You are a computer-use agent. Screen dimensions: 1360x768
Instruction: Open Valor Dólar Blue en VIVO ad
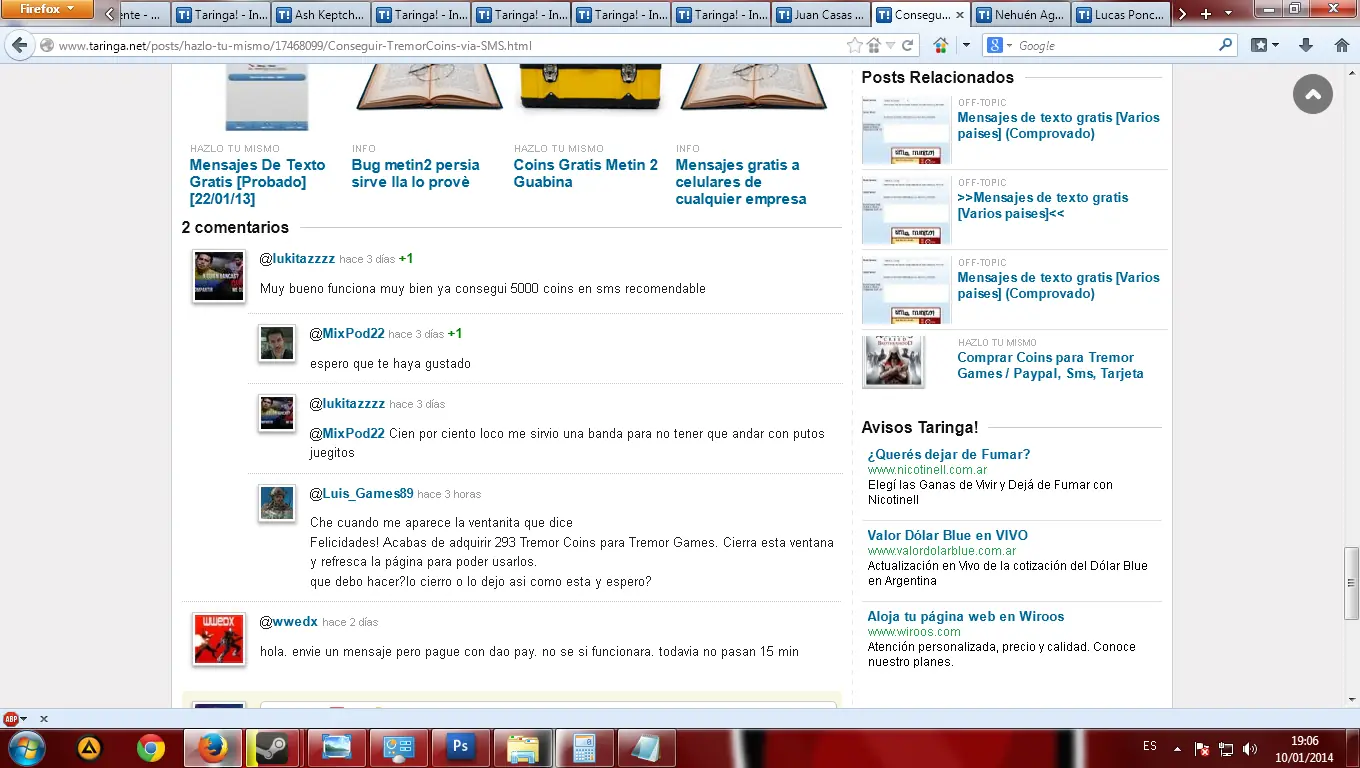(947, 535)
